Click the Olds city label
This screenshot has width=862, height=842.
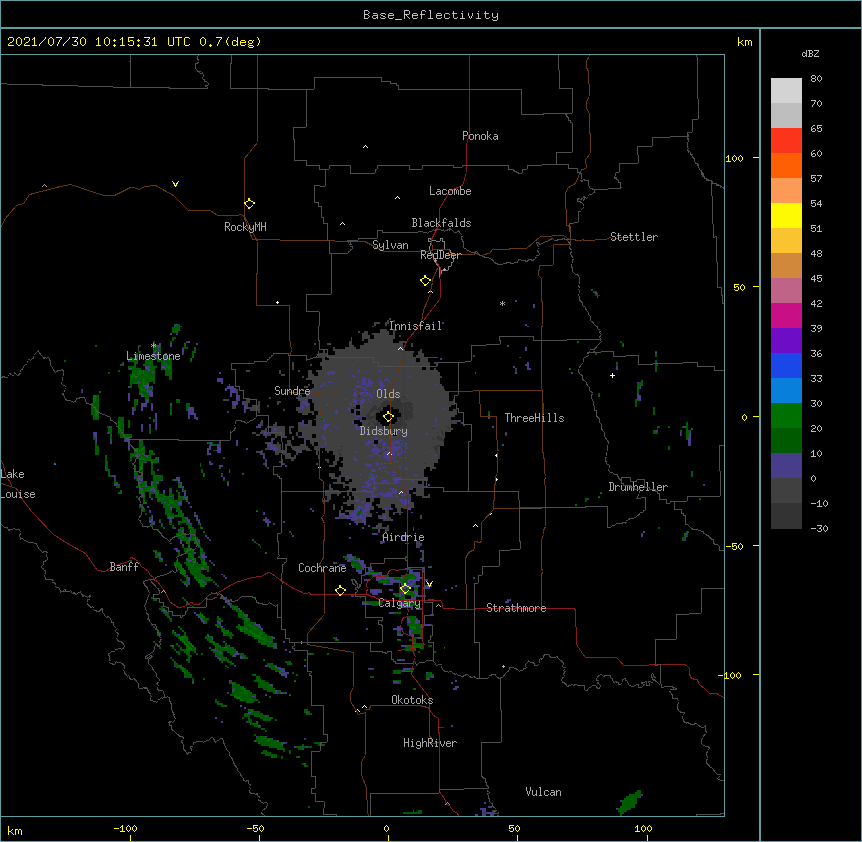pos(388,394)
